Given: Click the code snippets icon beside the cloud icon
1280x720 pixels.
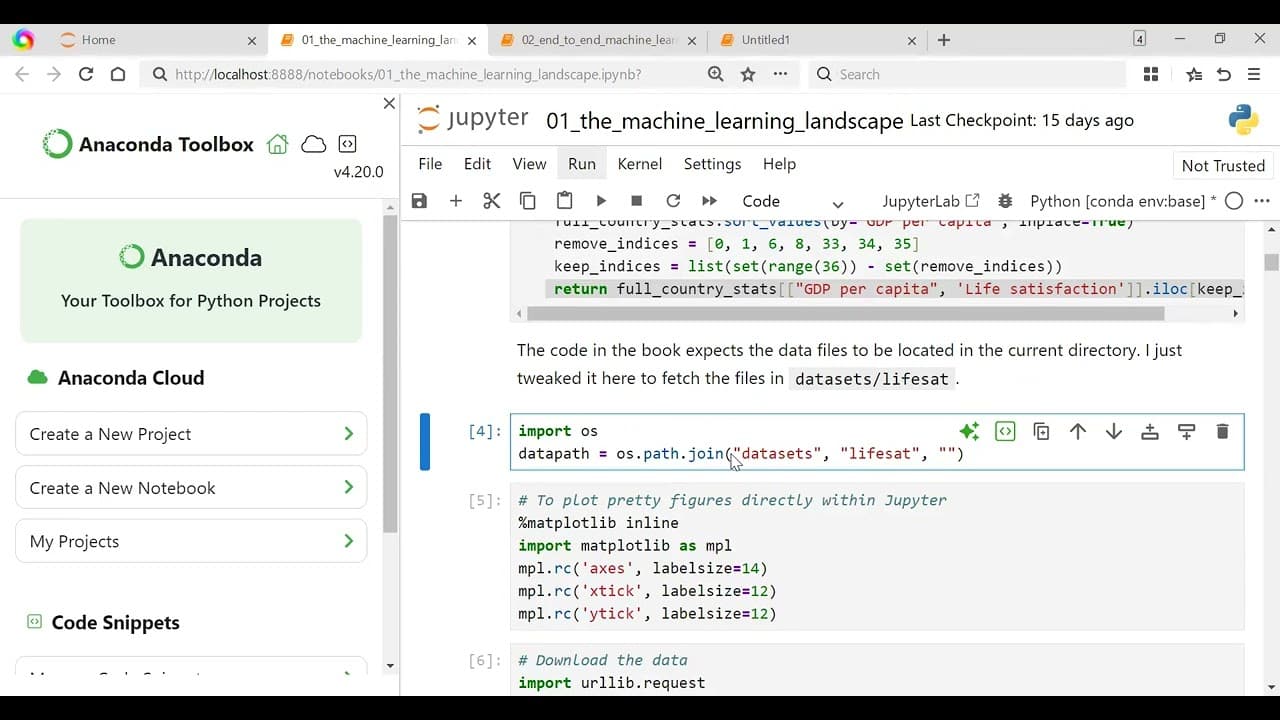Looking at the screenshot, I should (347, 144).
